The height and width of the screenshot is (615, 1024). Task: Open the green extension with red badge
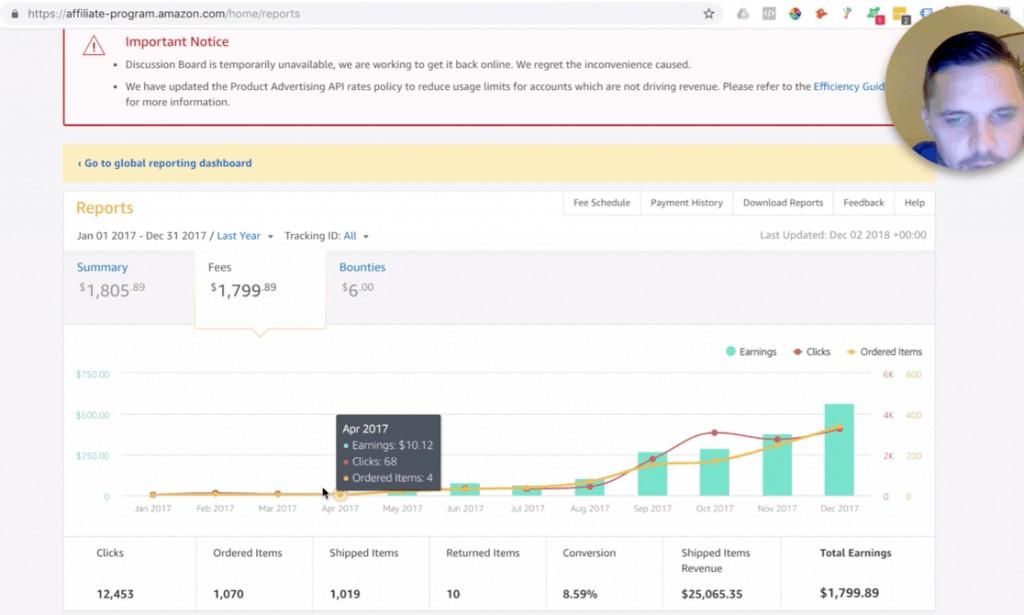874,15
